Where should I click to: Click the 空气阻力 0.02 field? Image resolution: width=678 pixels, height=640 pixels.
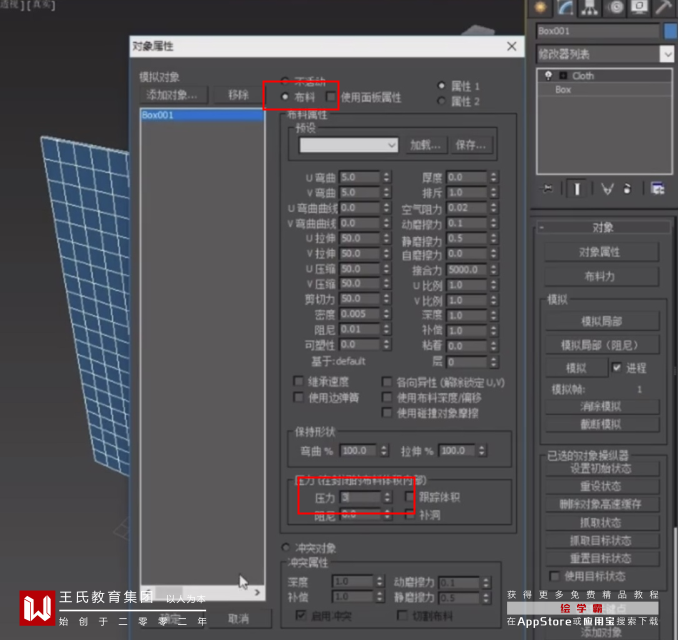click(467, 208)
